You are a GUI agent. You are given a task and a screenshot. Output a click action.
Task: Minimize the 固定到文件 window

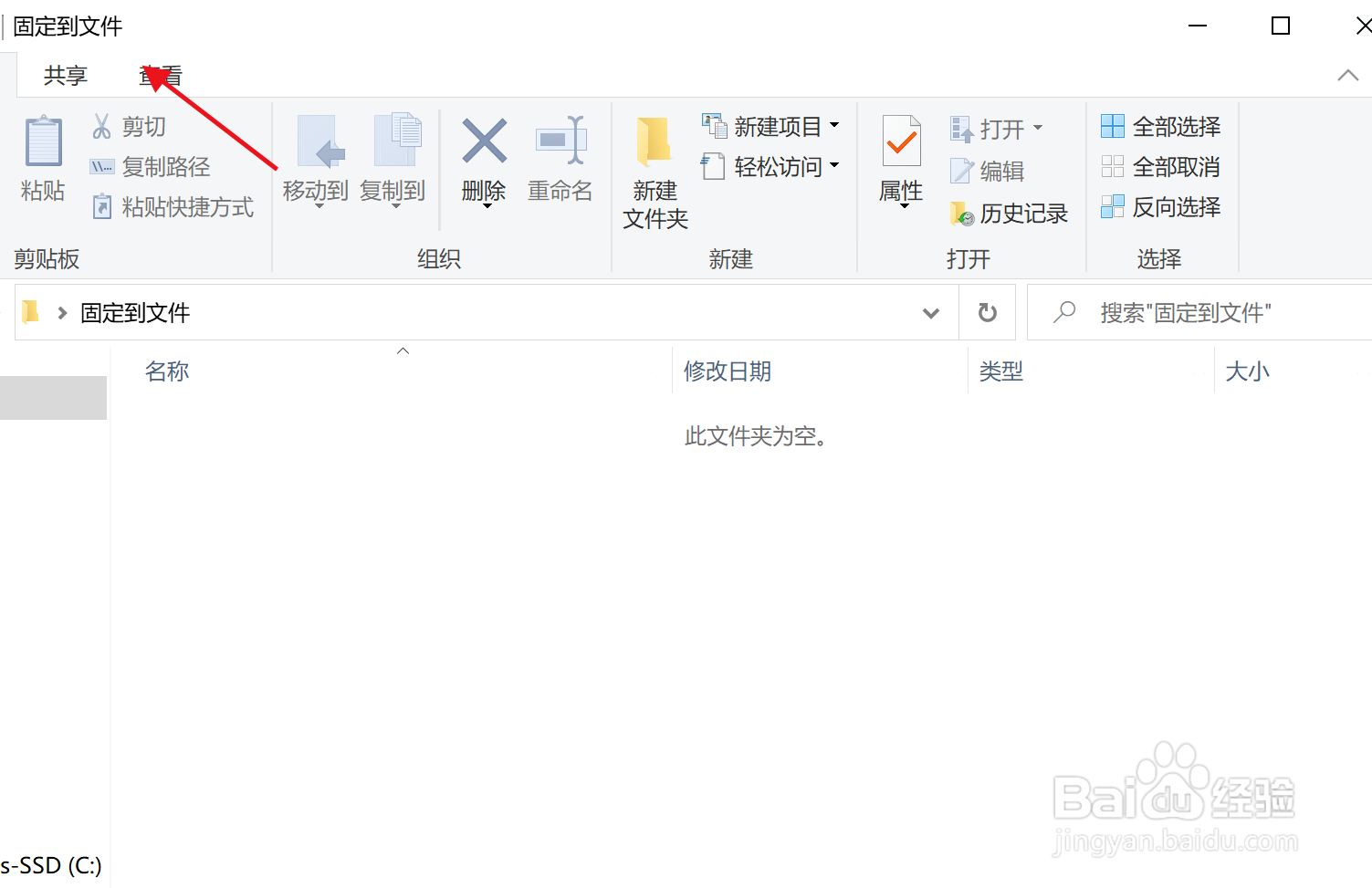(1198, 26)
